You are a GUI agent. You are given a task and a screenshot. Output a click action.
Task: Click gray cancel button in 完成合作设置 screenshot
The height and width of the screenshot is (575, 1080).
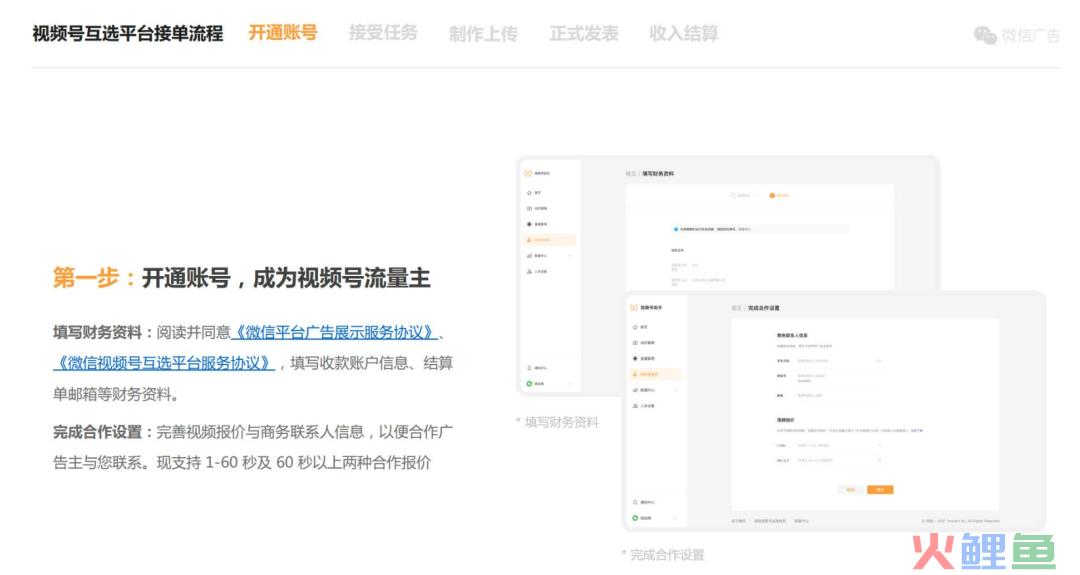point(851,490)
